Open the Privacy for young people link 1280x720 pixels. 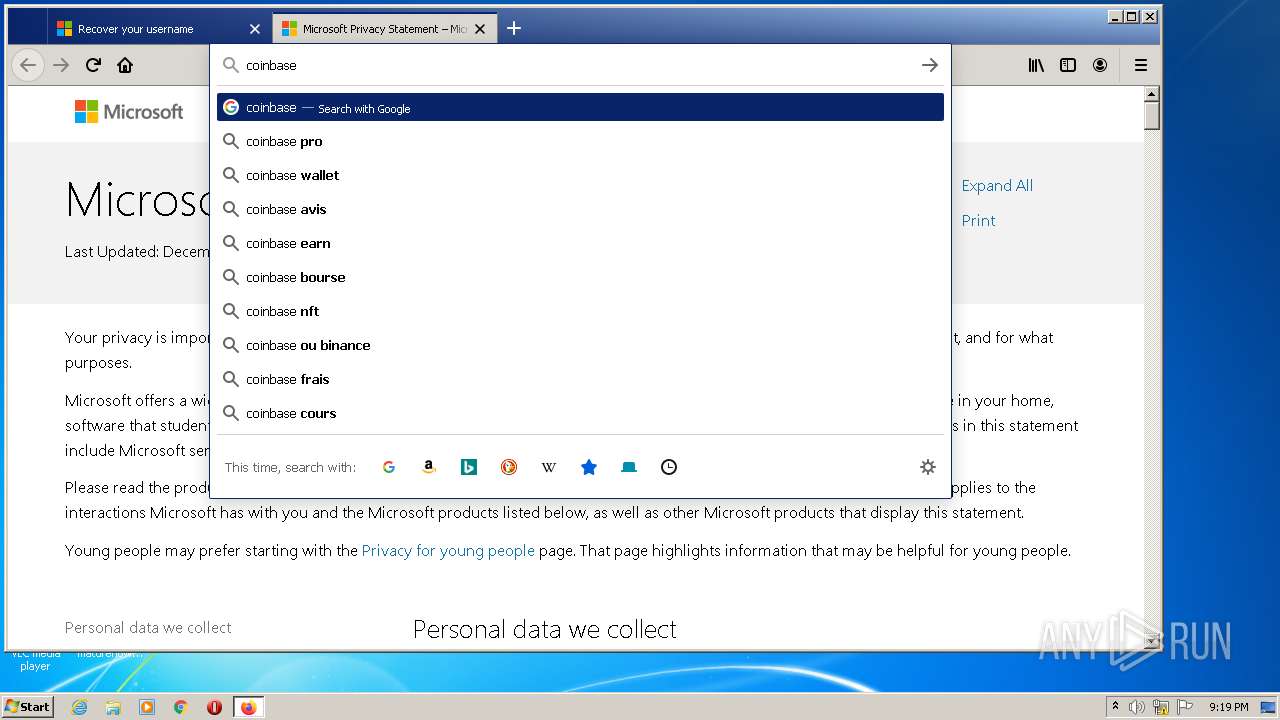[x=448, y=551]
